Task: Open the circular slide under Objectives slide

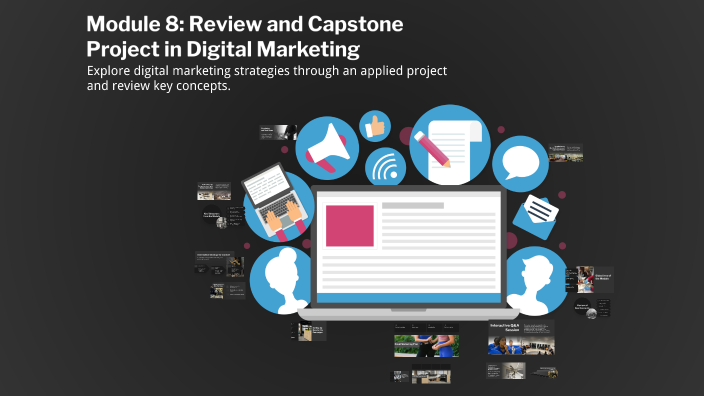Action: tap(592, 308)
